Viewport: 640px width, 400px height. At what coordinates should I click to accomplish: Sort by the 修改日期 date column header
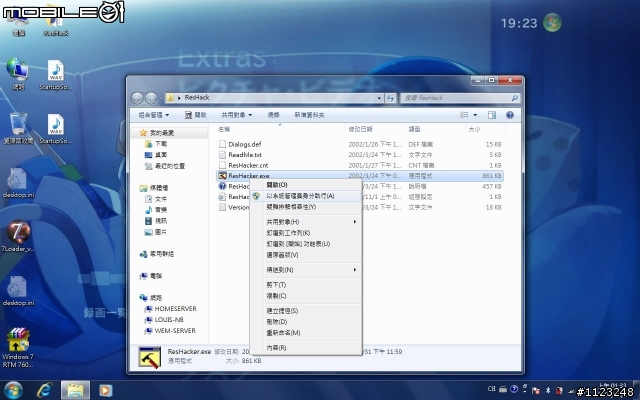pos(375,129)
